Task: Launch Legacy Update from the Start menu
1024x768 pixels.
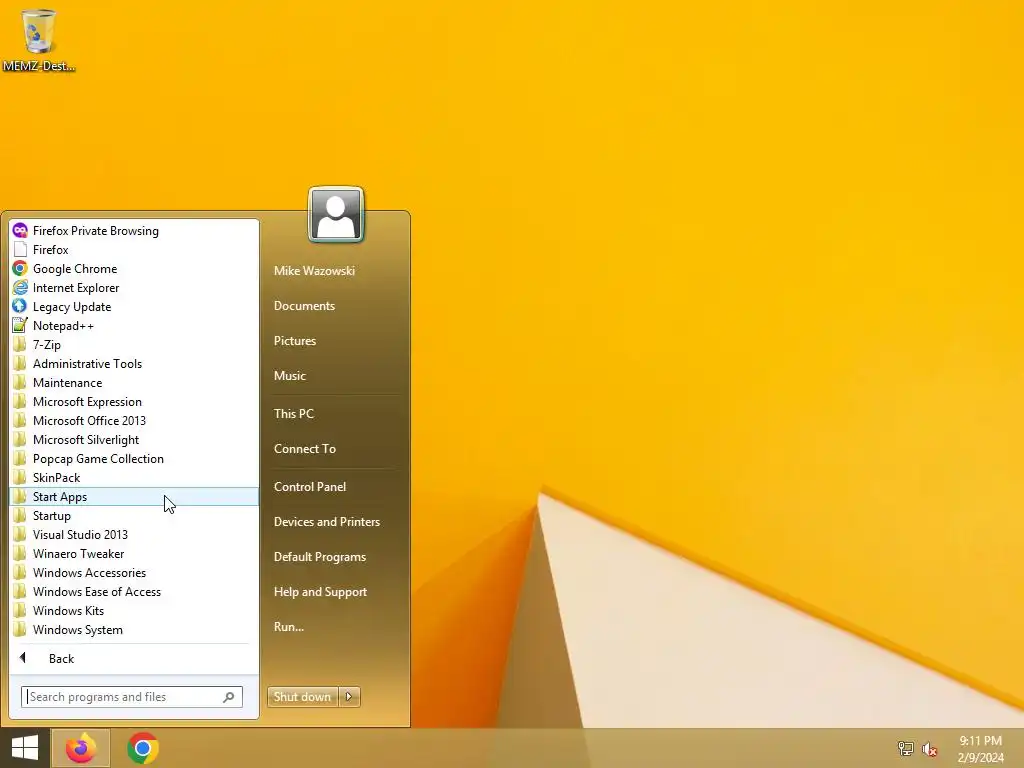Action: pyautogui.click(x=134, y=306)
